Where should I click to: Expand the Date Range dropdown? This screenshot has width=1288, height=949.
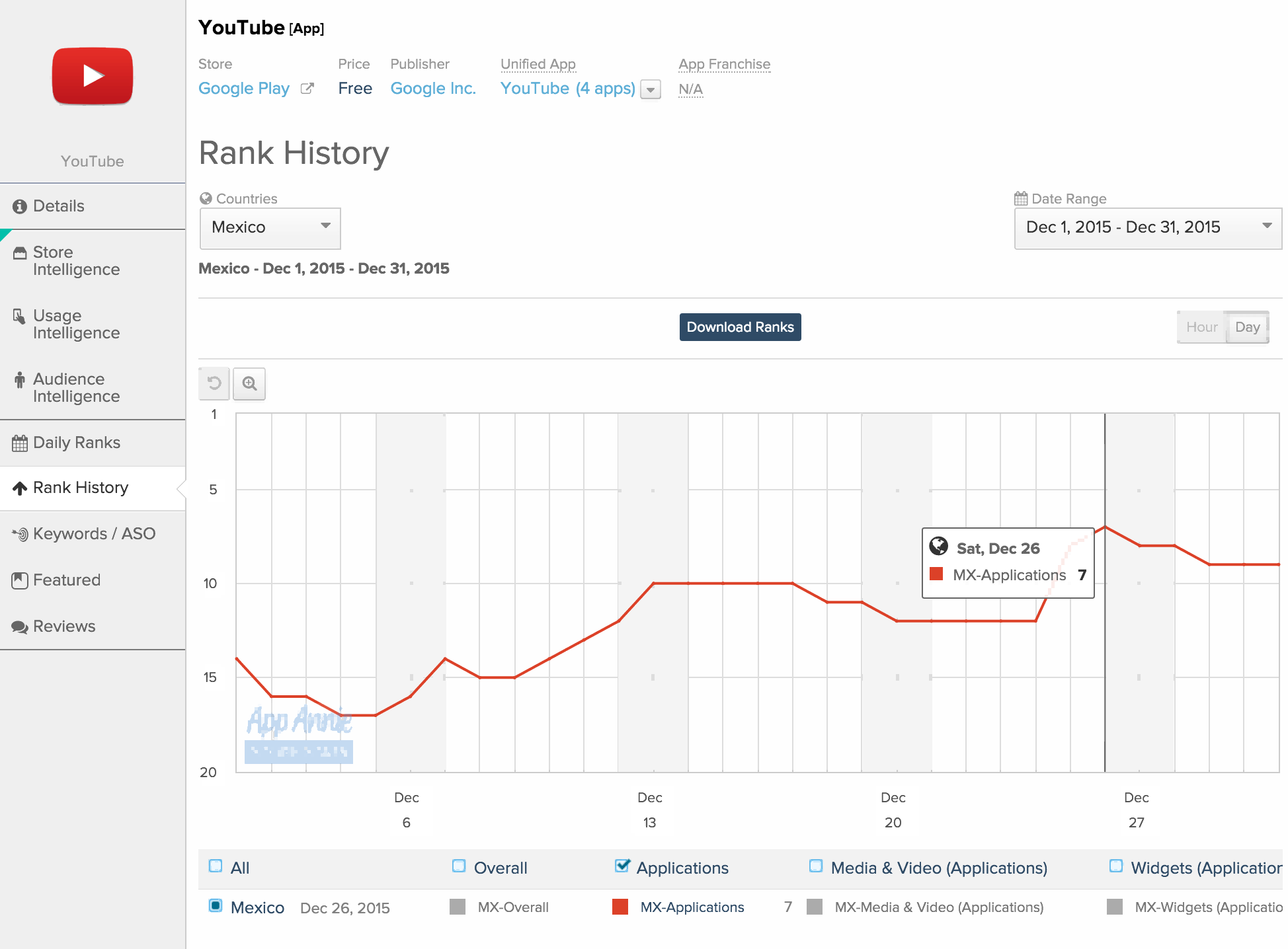coord(1147,227)
